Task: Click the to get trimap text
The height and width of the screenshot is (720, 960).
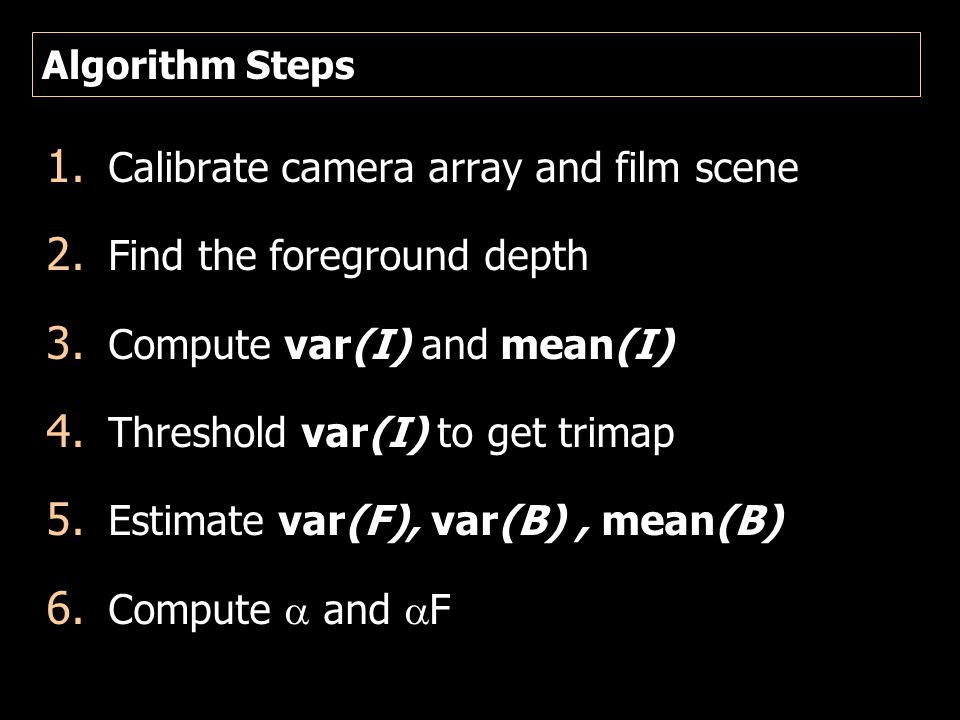Action: pos(555,435)
